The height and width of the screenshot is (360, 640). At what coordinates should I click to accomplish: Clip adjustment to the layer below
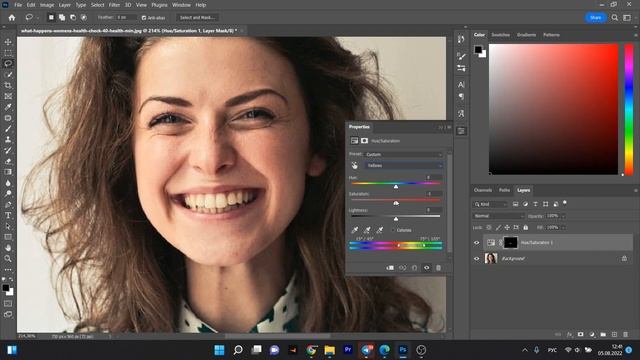(x=390, y=268)
